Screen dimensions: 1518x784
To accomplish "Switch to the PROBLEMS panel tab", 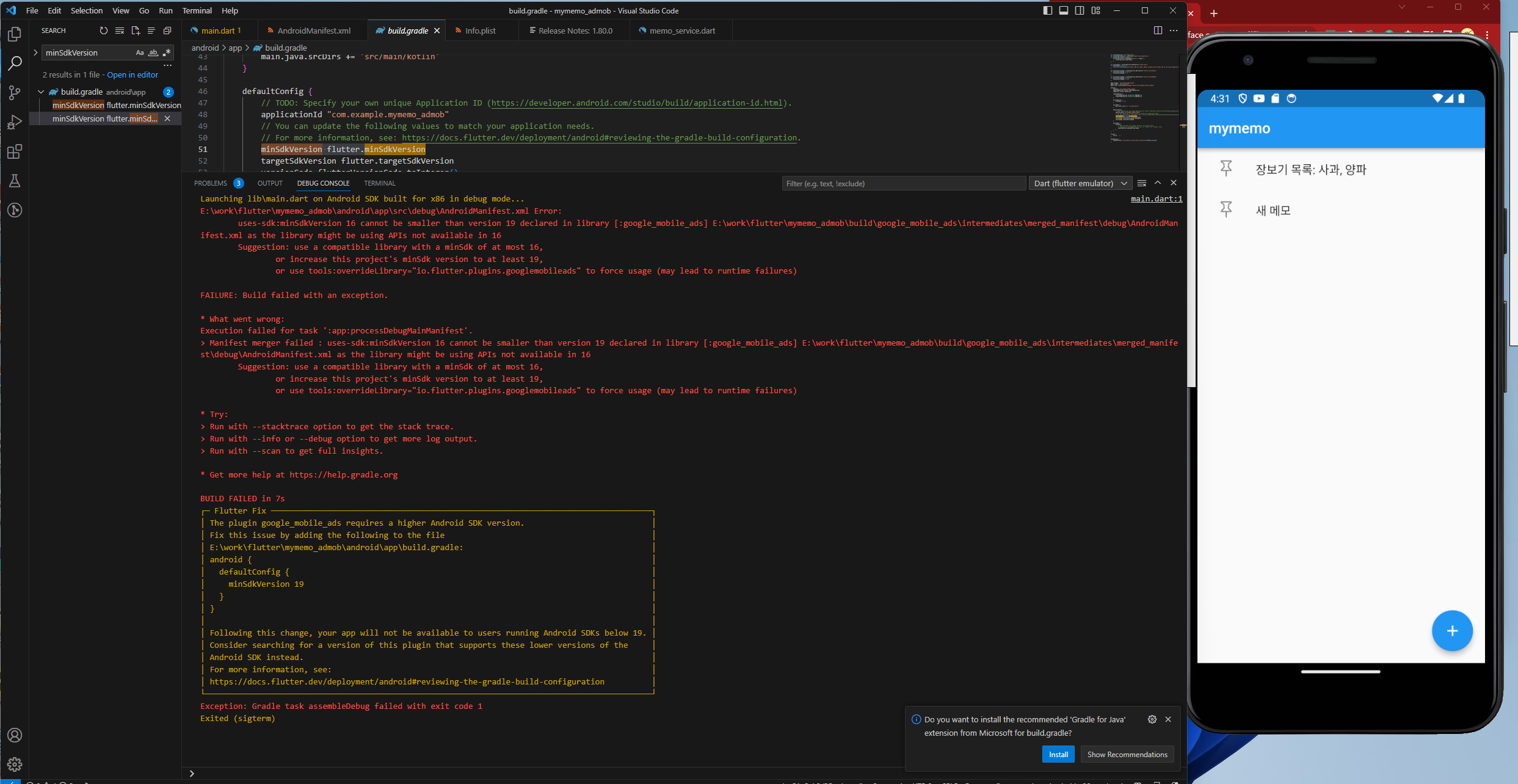I will pyautogui.click(x=211, y=183).
